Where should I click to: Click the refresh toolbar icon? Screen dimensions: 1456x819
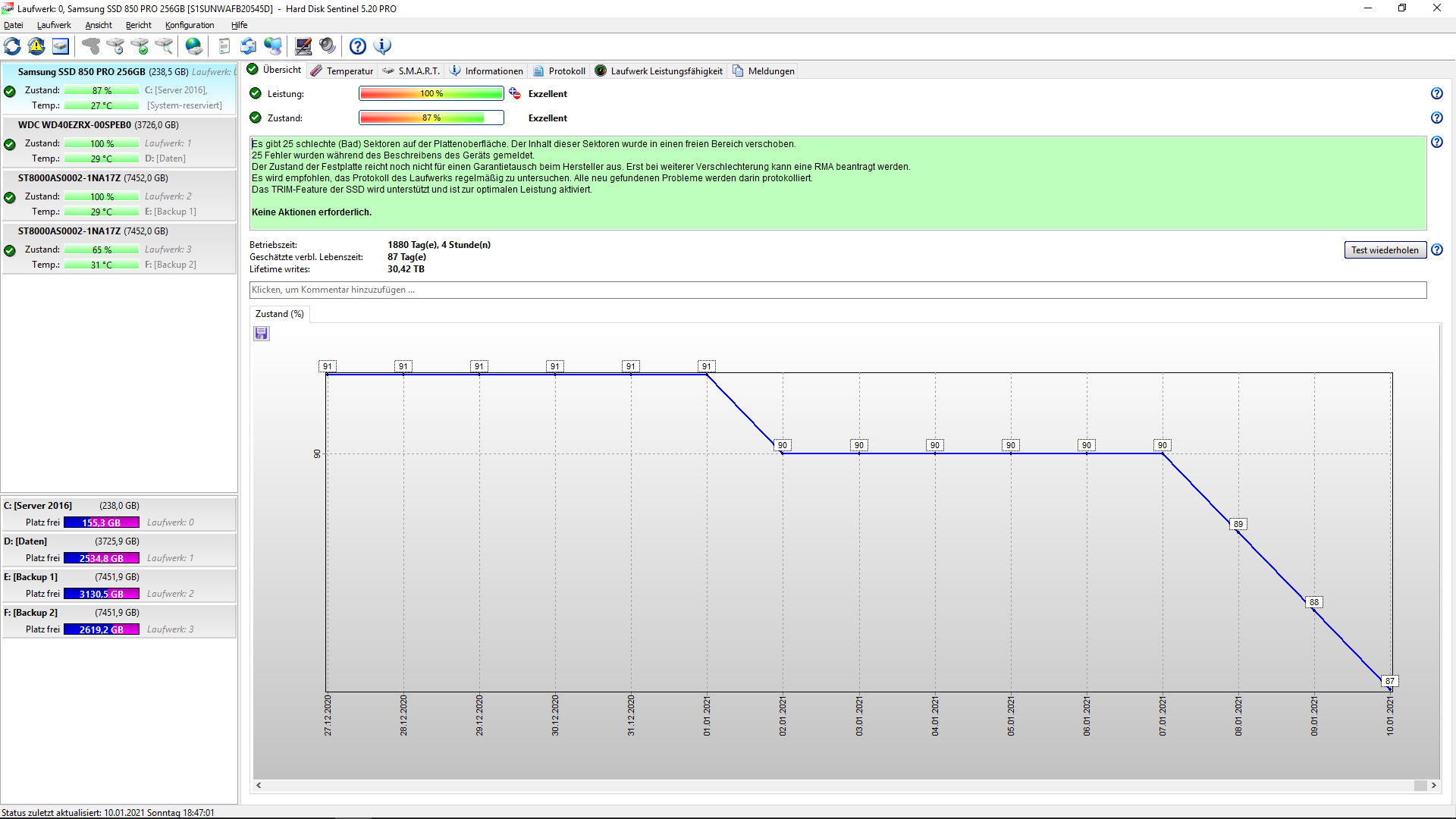tap(13, 46)
